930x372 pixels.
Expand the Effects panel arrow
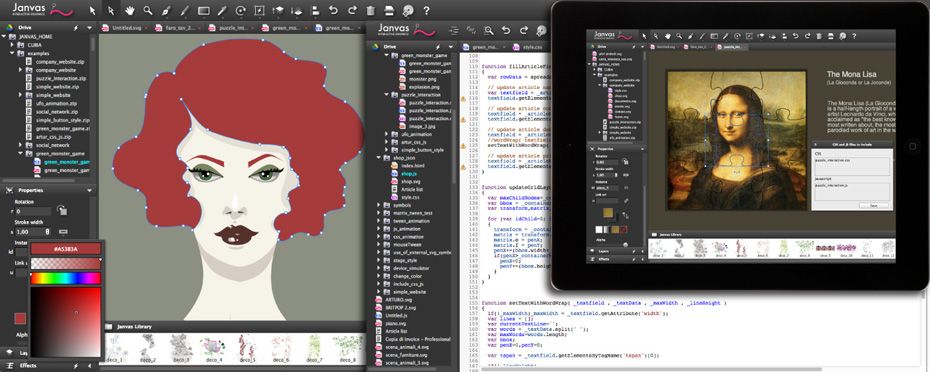[89, 366]
